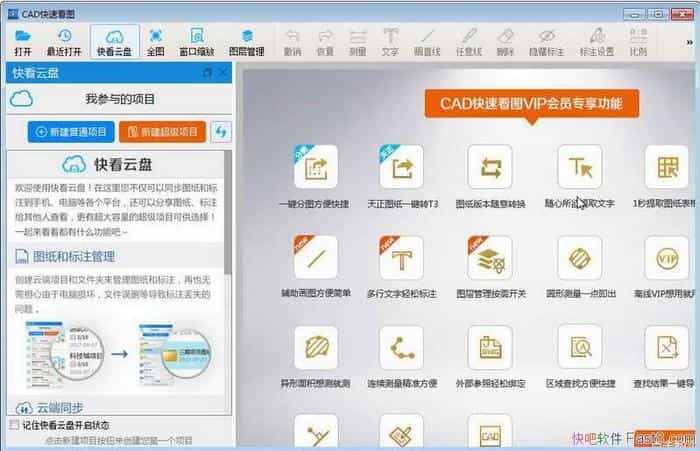Open the 一键分图方便快捷 feature icon
700x451 pixels.
pyautogui.click(x=316, y=167)
